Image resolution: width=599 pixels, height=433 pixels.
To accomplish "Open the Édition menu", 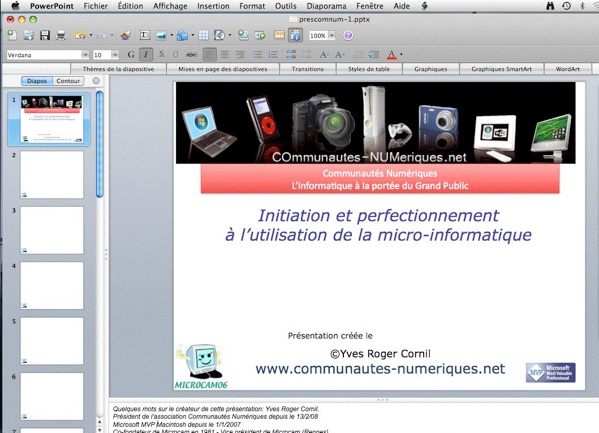I will point(130,6).
